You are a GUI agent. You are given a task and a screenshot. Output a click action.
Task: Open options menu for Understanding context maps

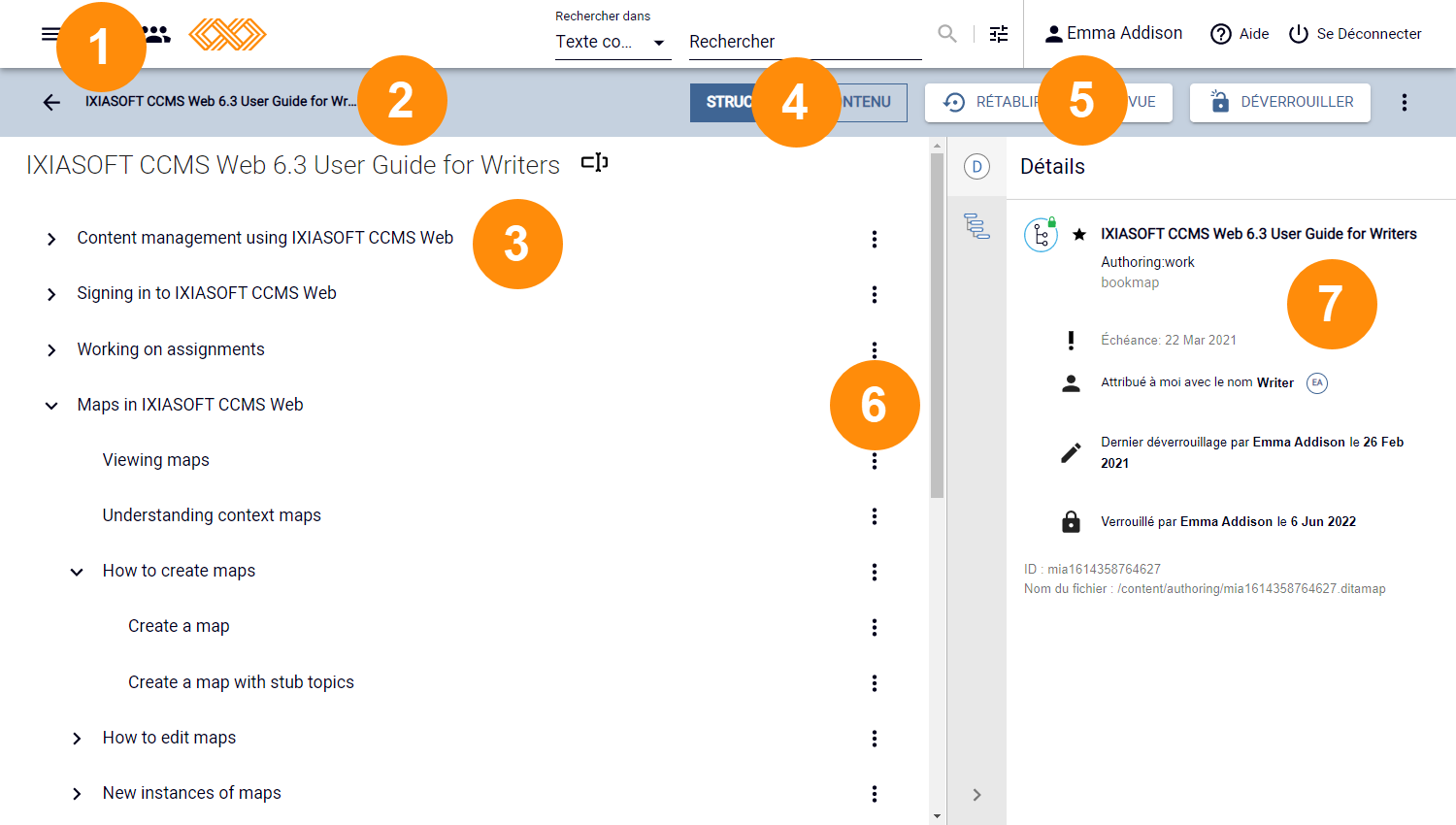click(x=875, y=516)
